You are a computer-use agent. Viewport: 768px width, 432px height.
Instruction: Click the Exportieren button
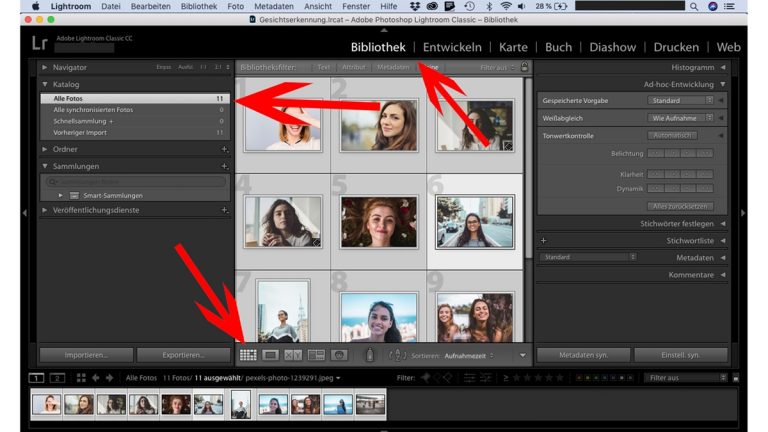[182, 355]
